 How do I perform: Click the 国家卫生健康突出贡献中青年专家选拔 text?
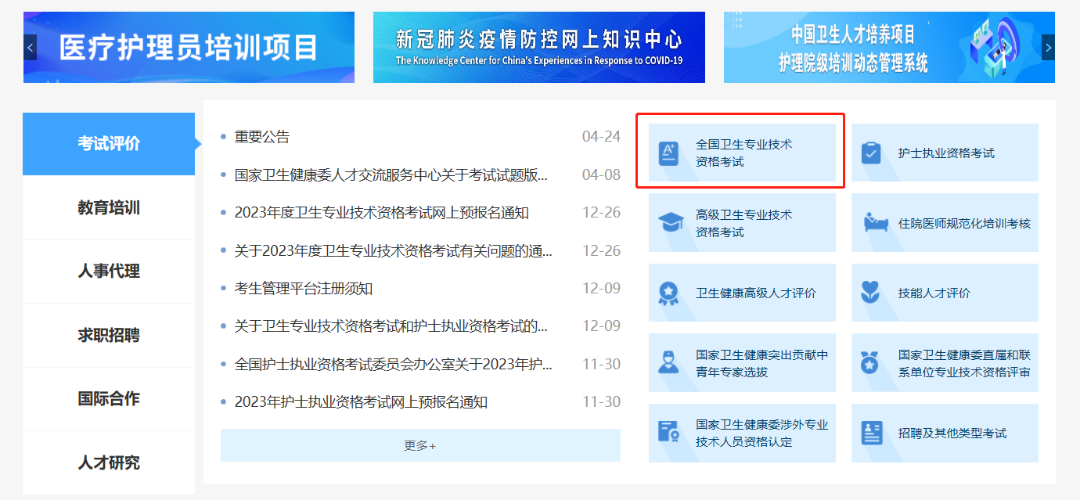(762, 364)
